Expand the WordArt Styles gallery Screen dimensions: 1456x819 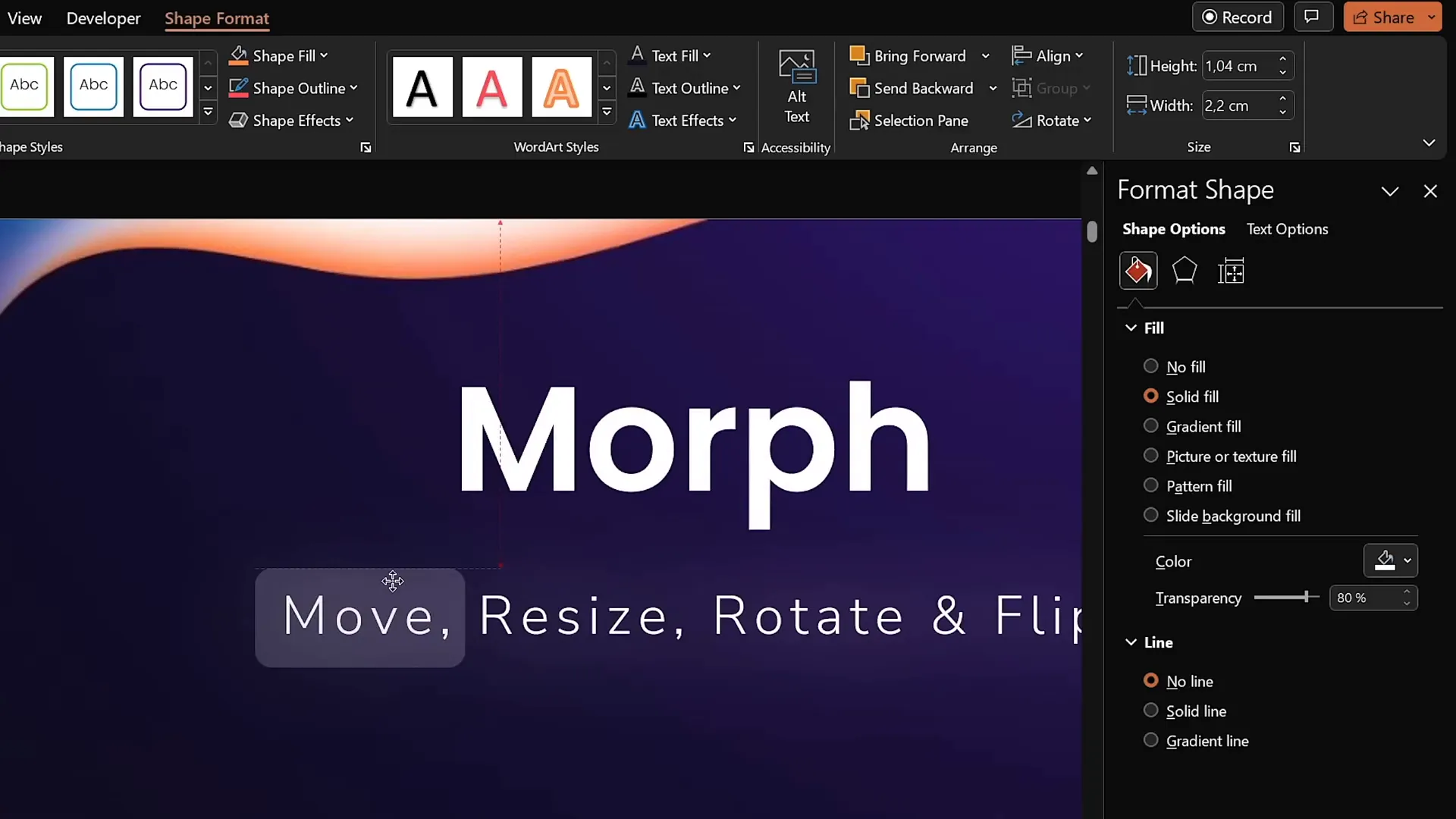coord(607,113)
